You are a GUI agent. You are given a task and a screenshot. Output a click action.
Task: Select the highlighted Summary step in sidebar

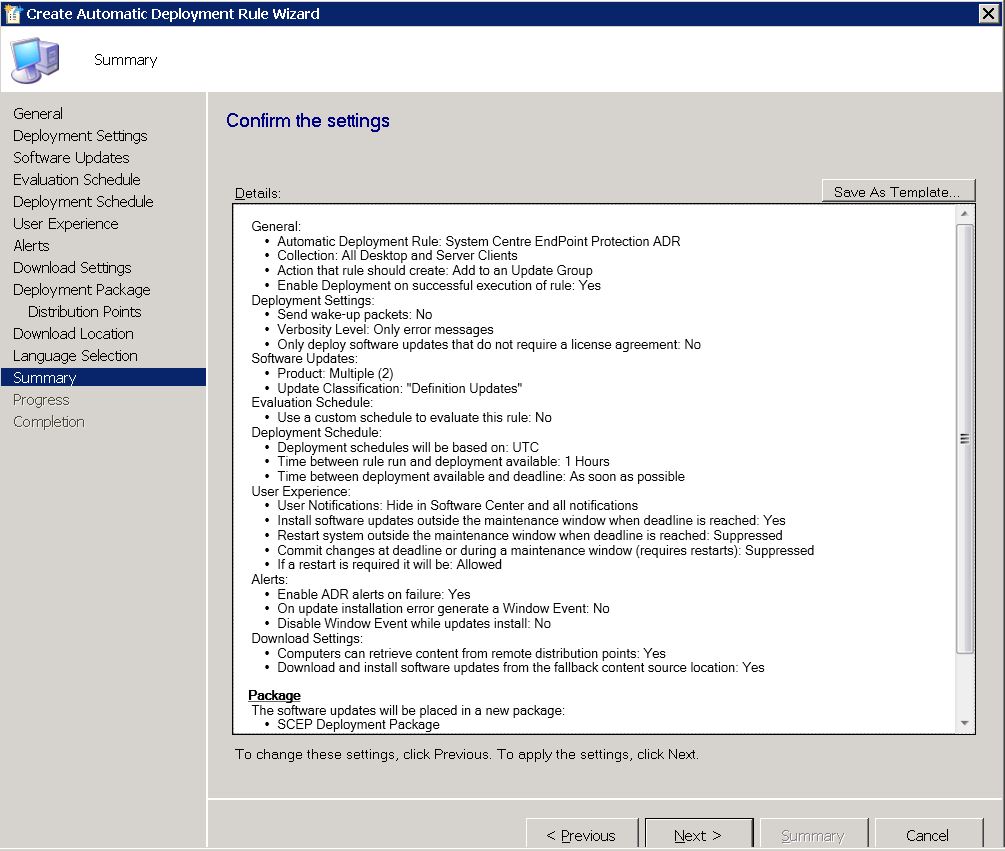coord(103,377)
